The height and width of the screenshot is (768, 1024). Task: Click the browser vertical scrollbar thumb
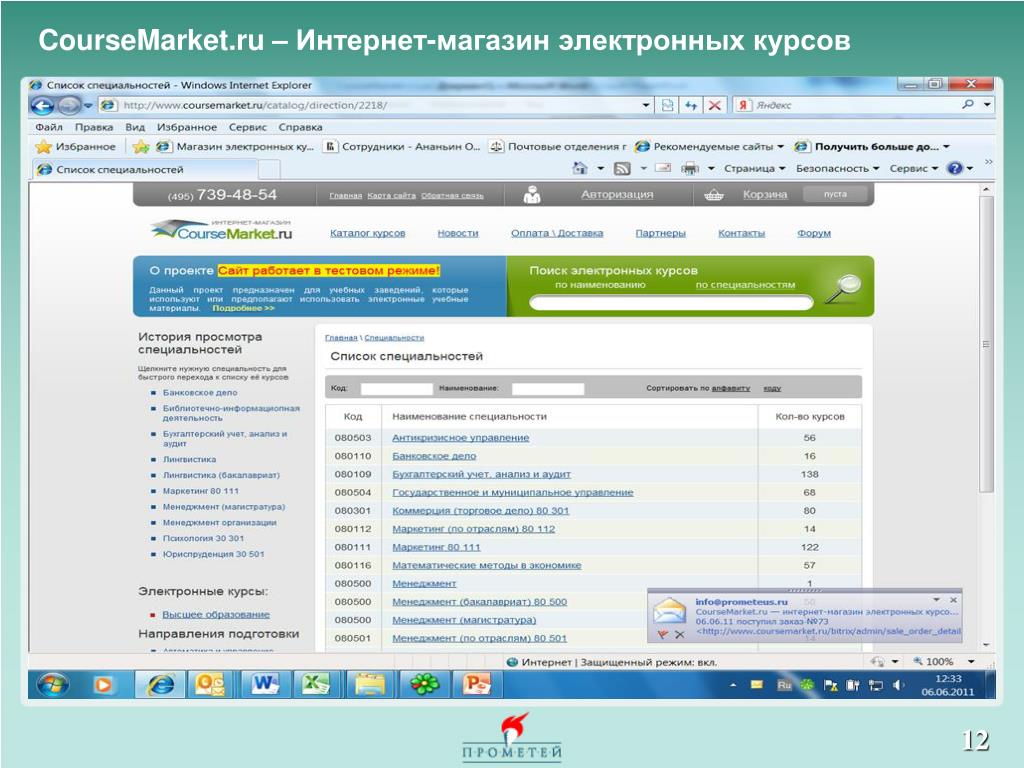point(986,344)
